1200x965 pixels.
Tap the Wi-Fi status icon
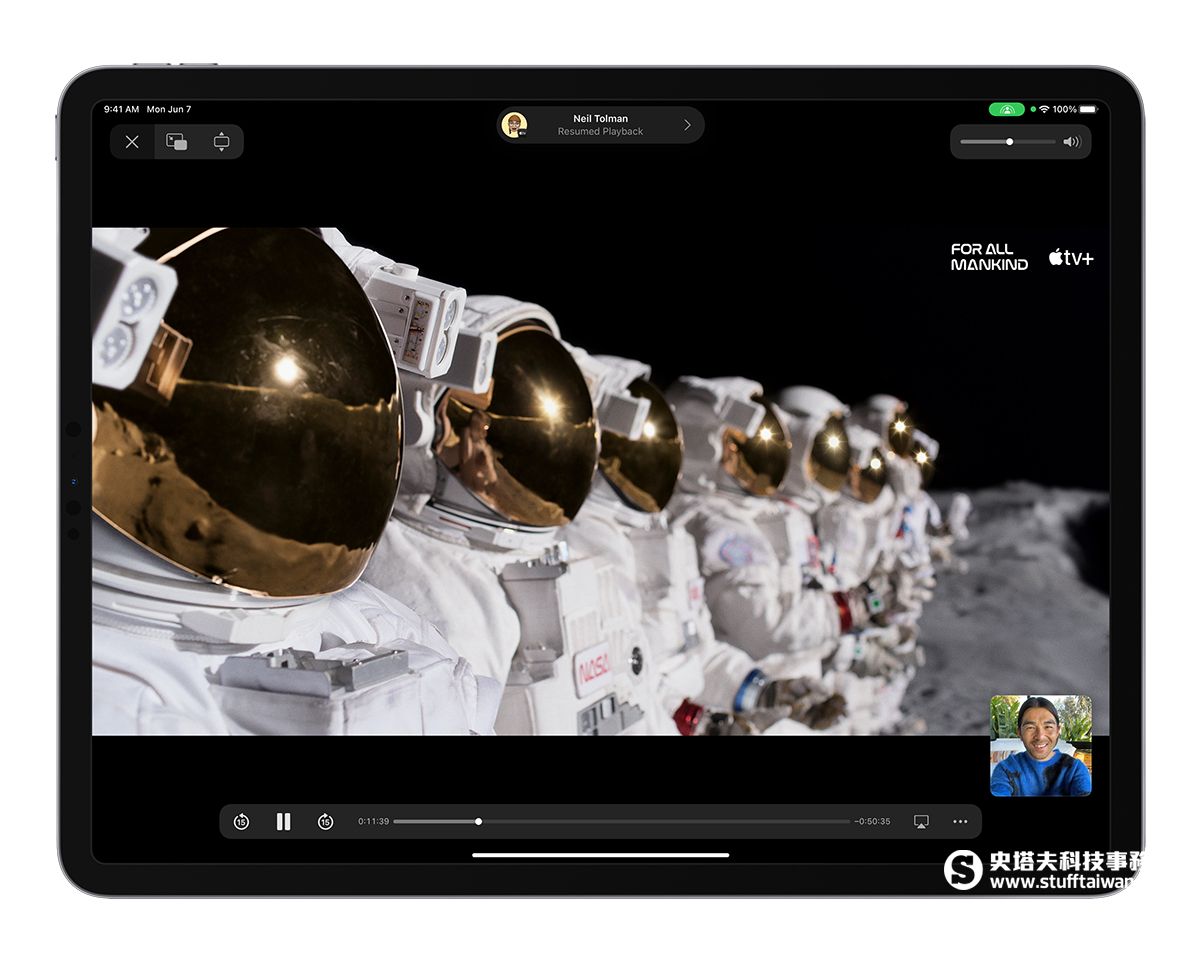[x=1043, y=109]
